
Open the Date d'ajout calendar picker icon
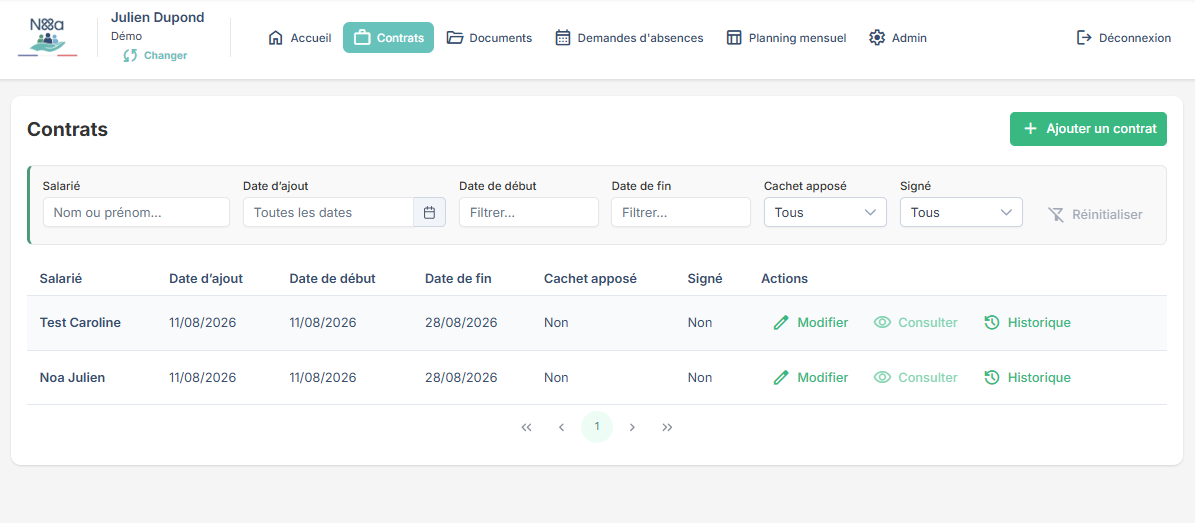pyautogui.click(x=429, y=212)
